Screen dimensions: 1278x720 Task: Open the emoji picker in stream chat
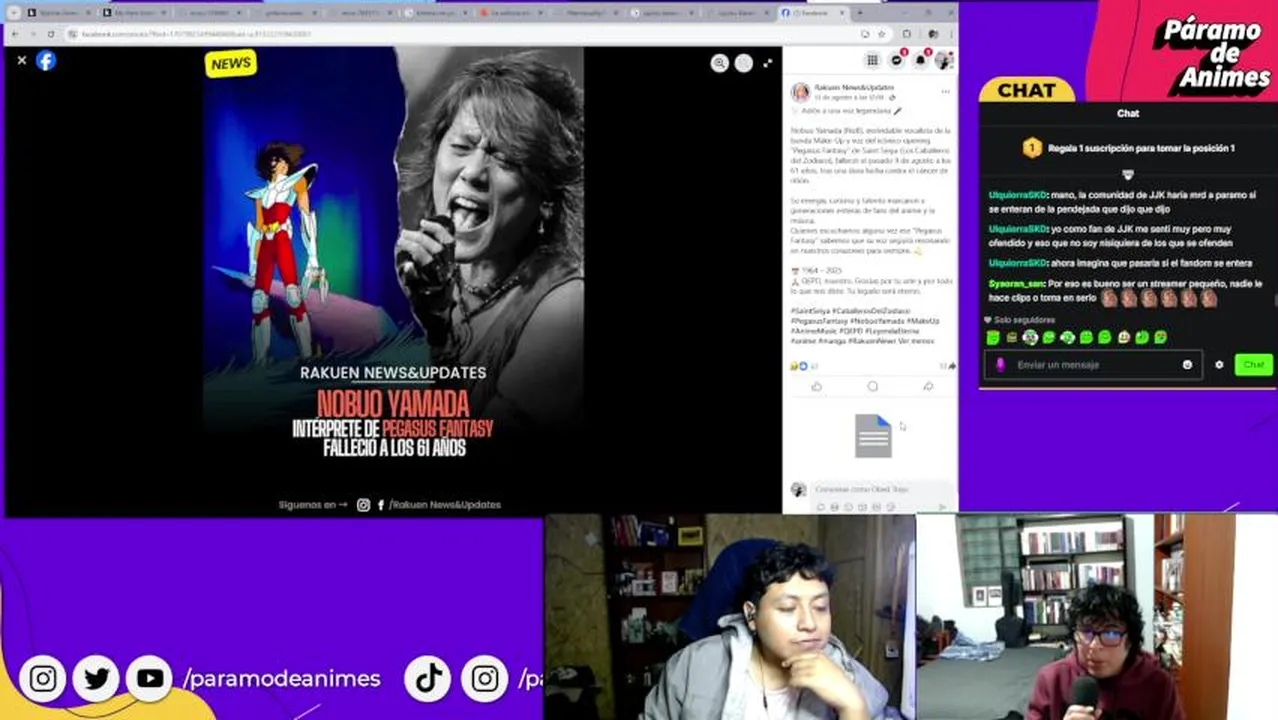tap(1187, 365)
